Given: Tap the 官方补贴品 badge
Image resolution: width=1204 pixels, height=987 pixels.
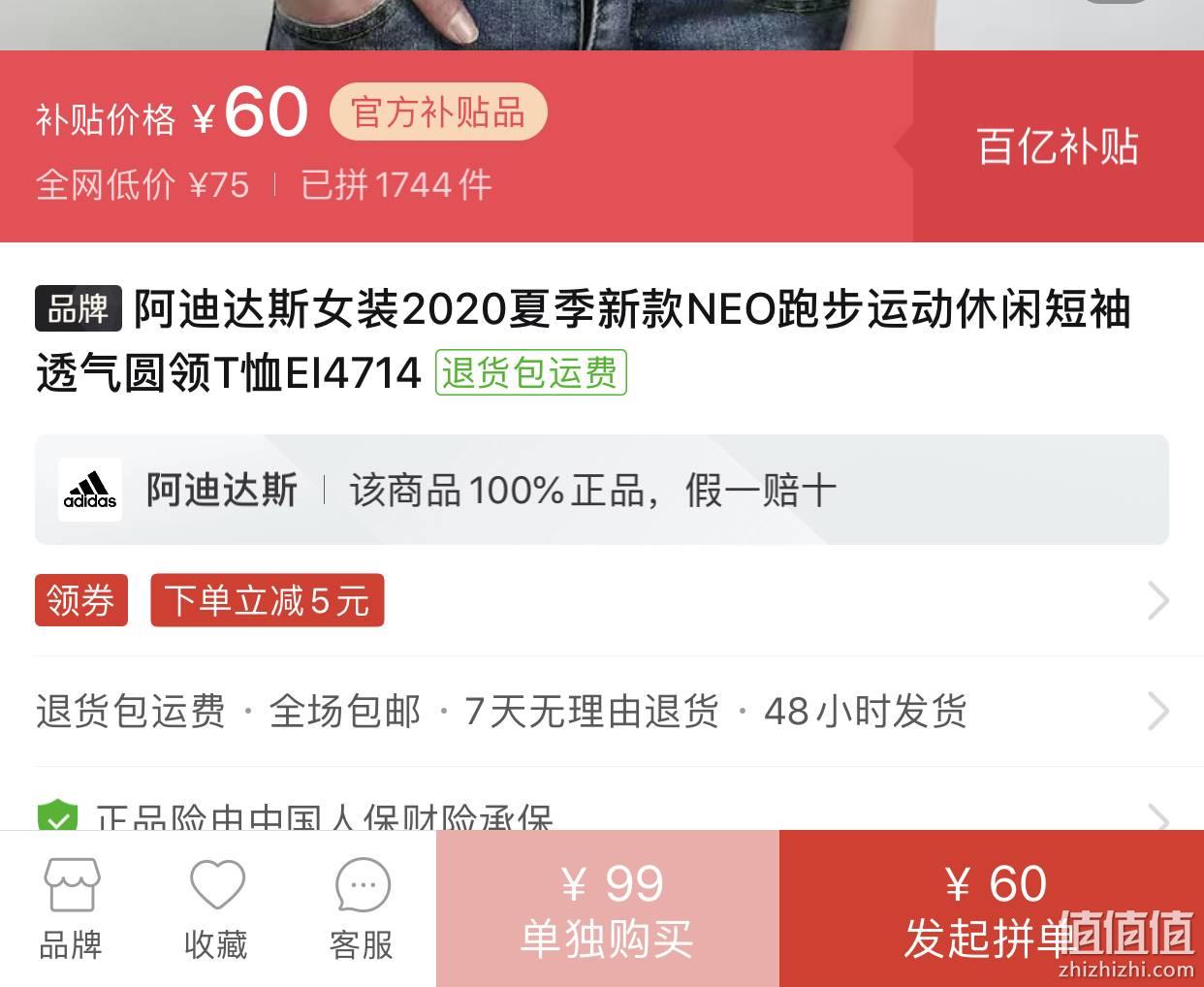Looking at the screenshot, I should click(x=438, y=112).
